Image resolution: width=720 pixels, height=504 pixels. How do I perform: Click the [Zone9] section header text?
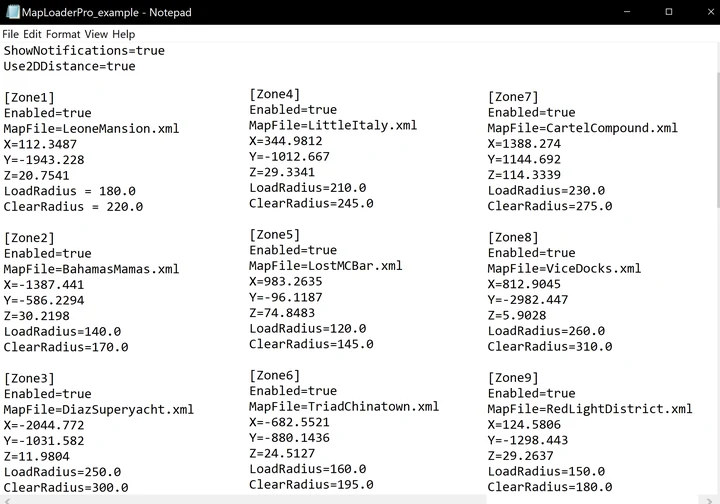(513, 378)
